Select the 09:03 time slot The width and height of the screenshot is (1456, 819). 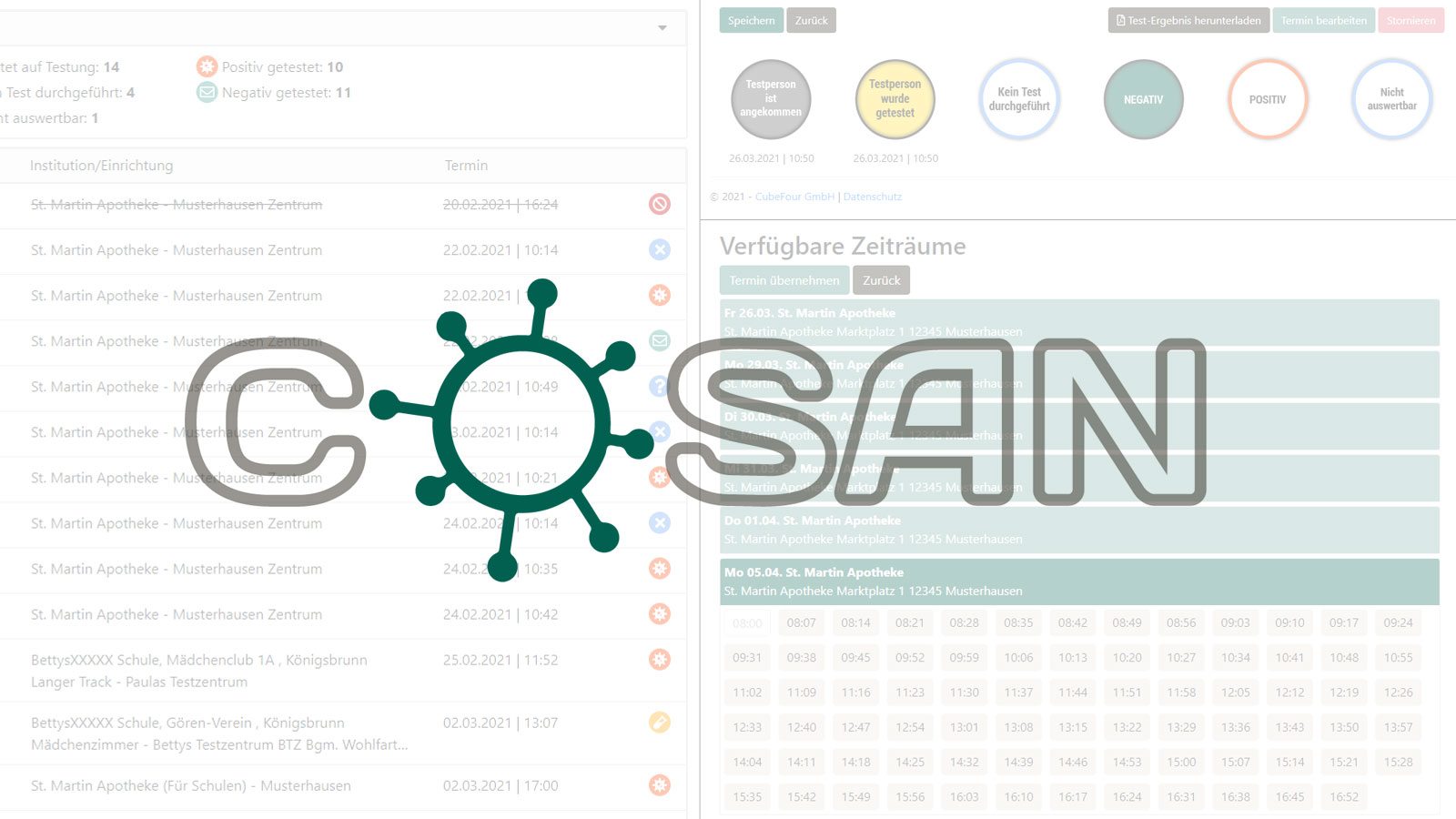point(1236,622)
